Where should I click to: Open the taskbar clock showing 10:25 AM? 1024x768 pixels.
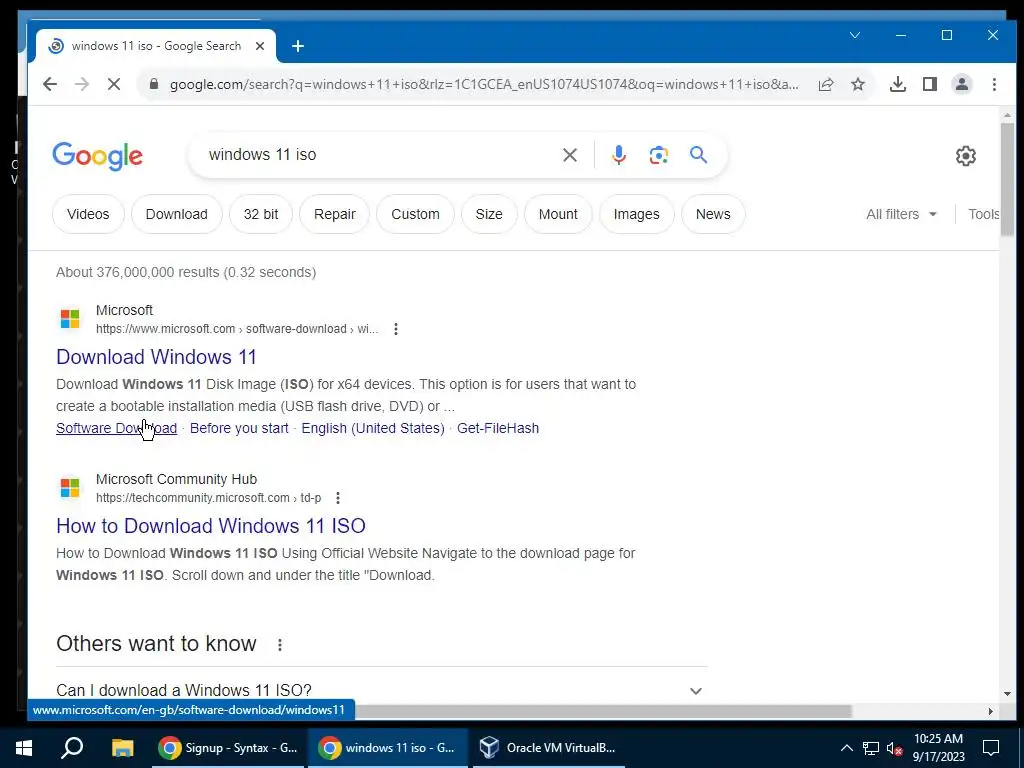tap(938, 748)
